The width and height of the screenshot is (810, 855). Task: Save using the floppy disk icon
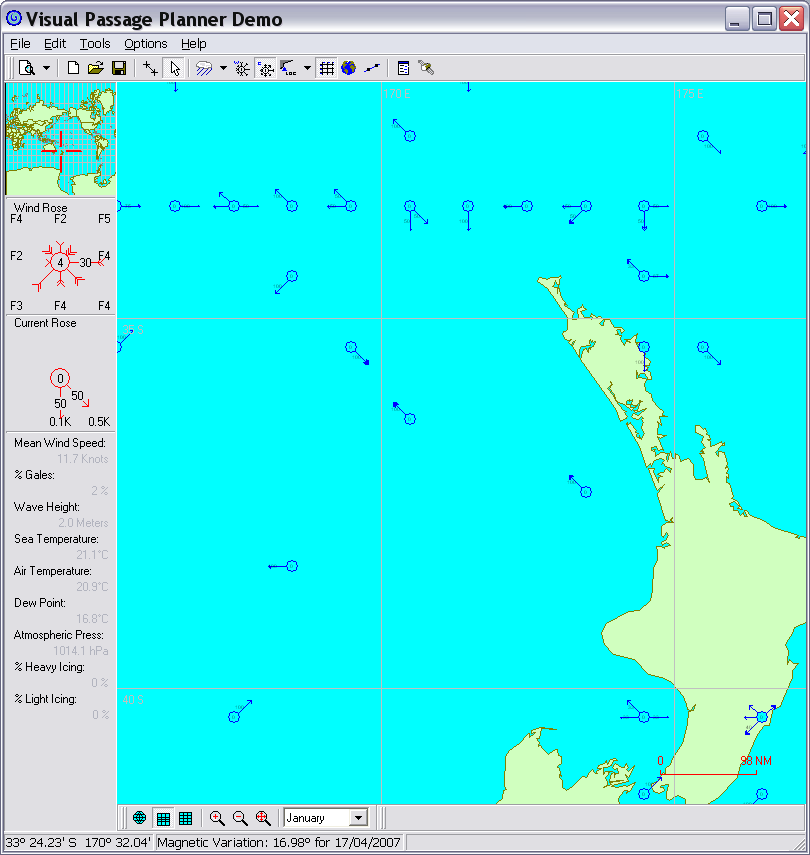click(x=118, y=68)
